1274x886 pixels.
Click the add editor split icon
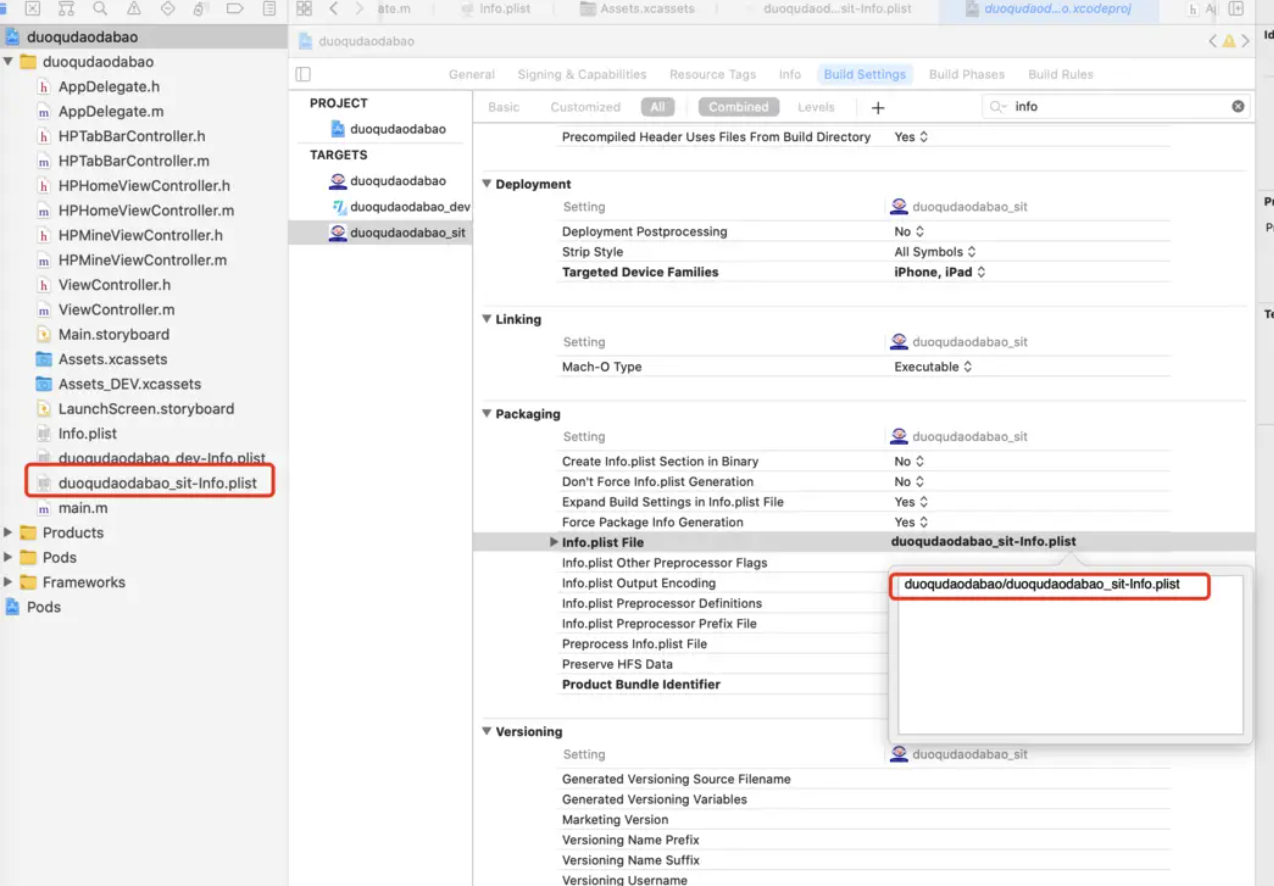[x=1236, y=9]
